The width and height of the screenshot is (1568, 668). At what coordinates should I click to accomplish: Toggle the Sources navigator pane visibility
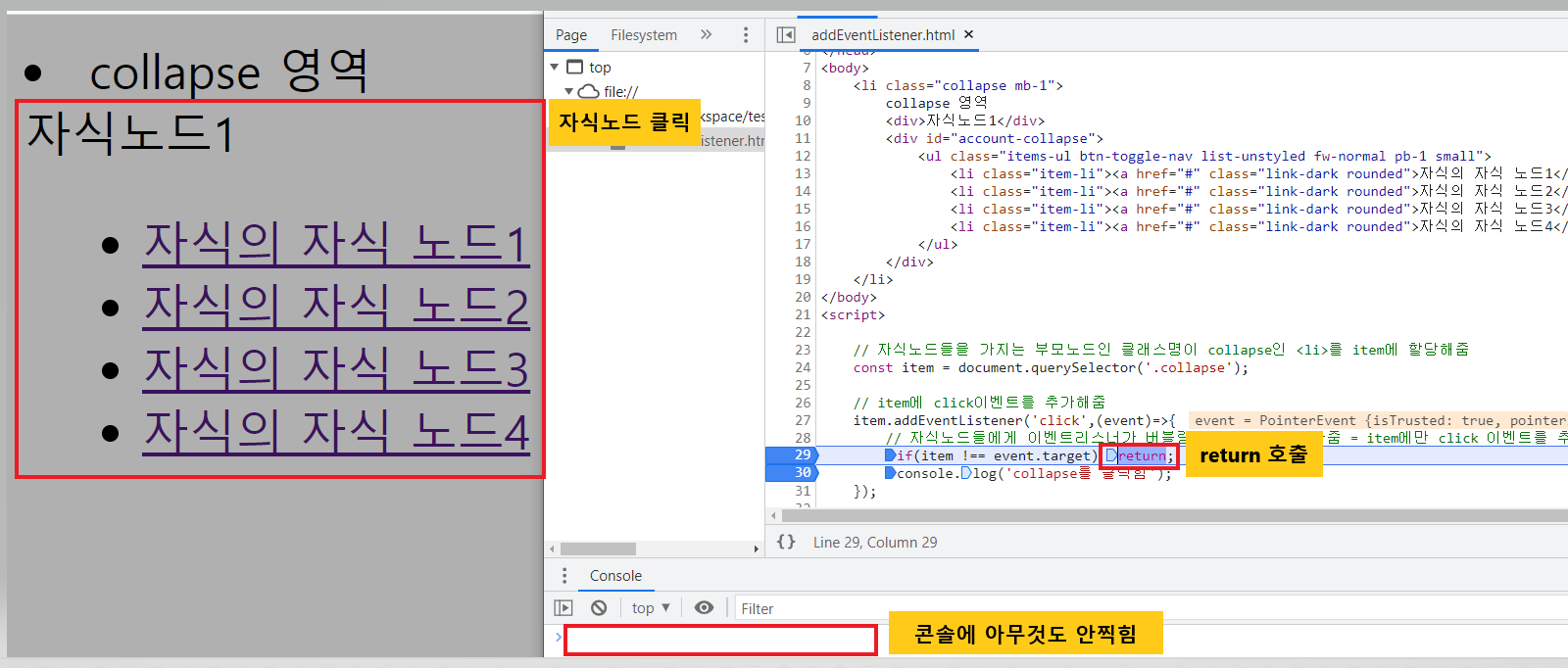[x=786, y=34]
